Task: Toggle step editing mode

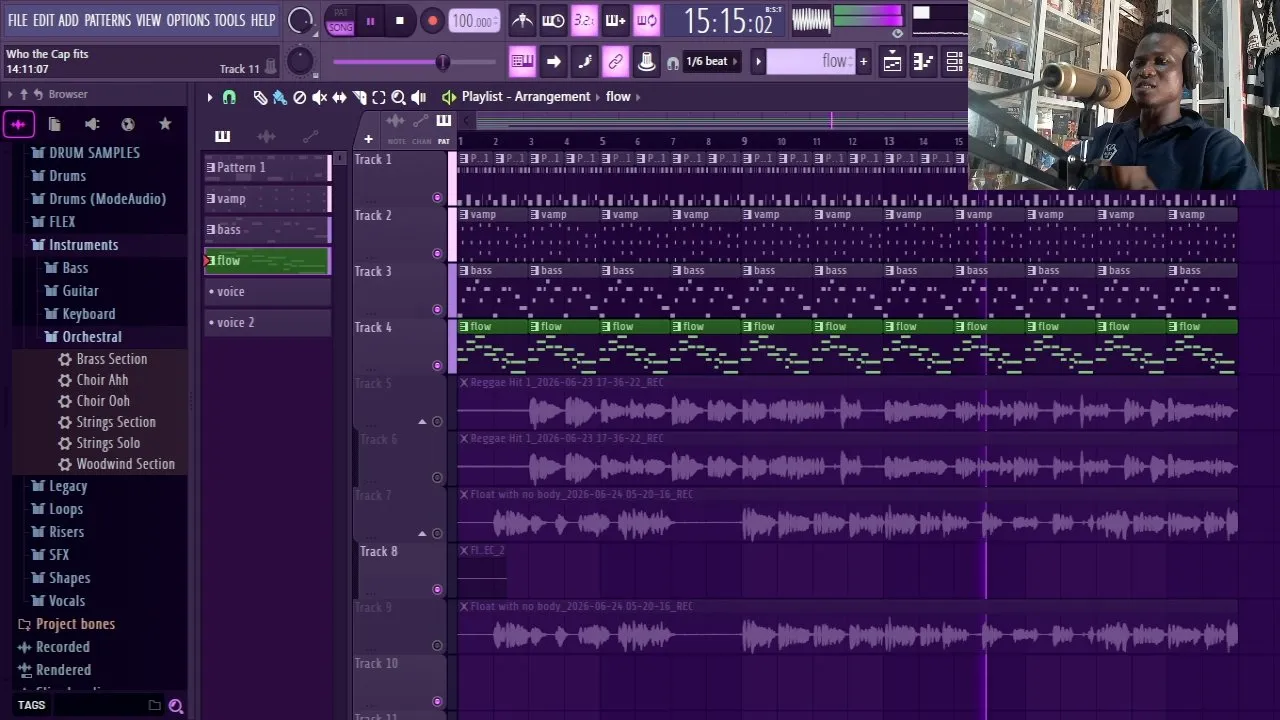Action: (584, 61)
